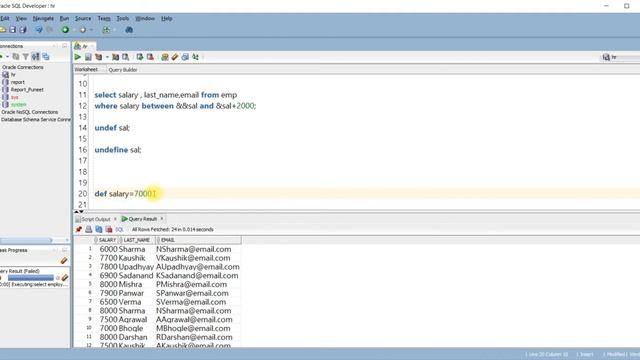Click the Autotrace icon
The height and width of the screenshot is (360, 640).
point(116,57)
